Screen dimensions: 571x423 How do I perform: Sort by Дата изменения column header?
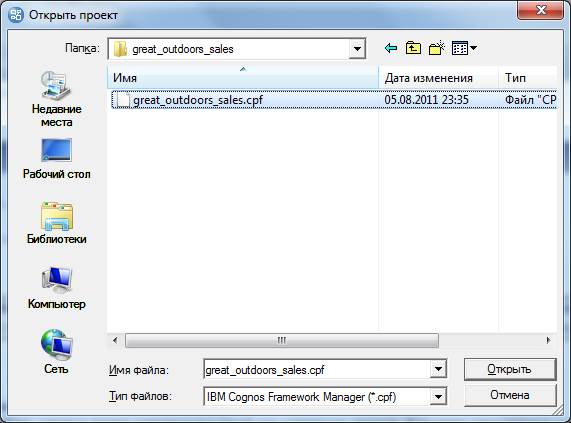point(438,77)
